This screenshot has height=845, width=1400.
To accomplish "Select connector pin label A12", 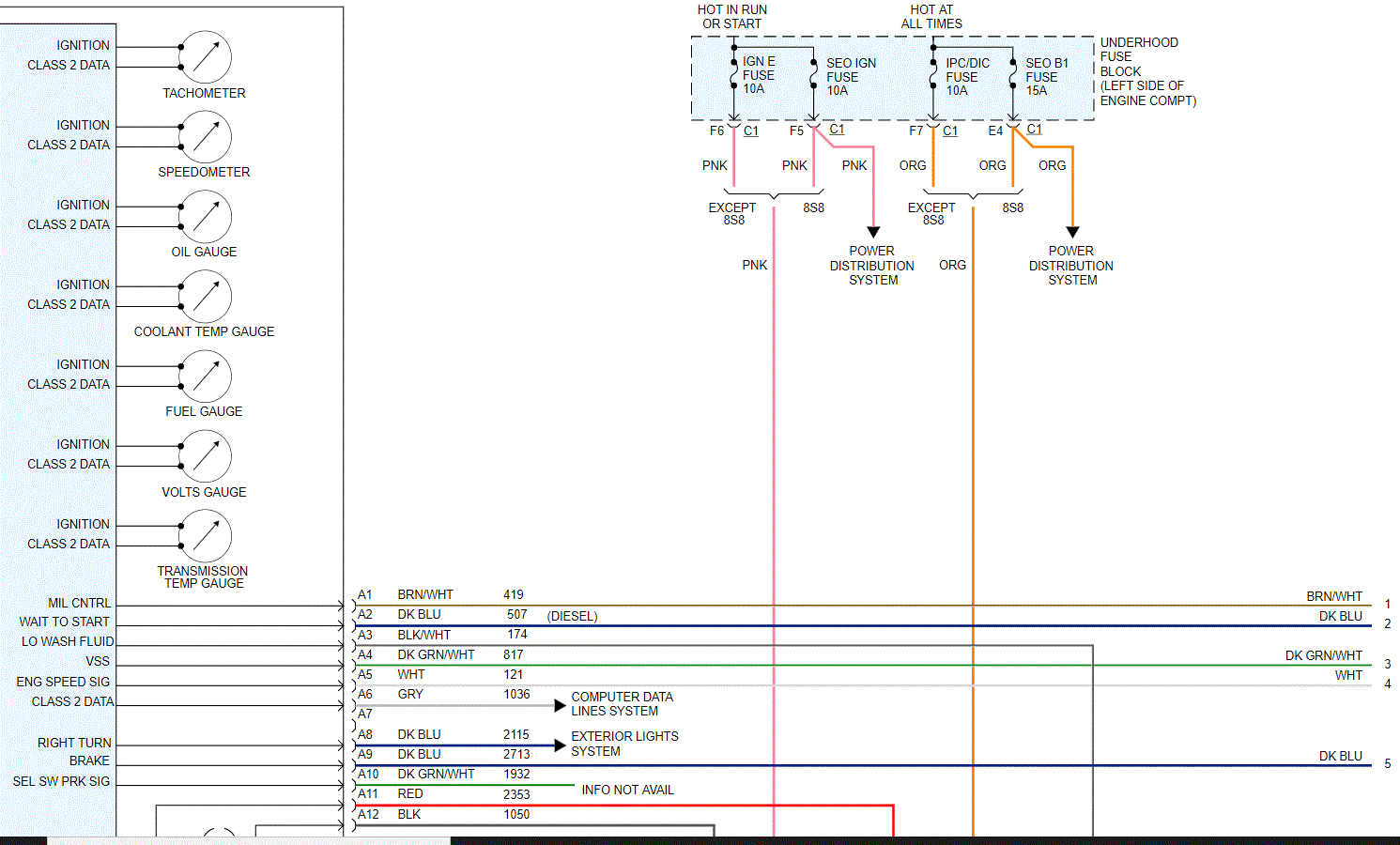I will pos(368,814).
